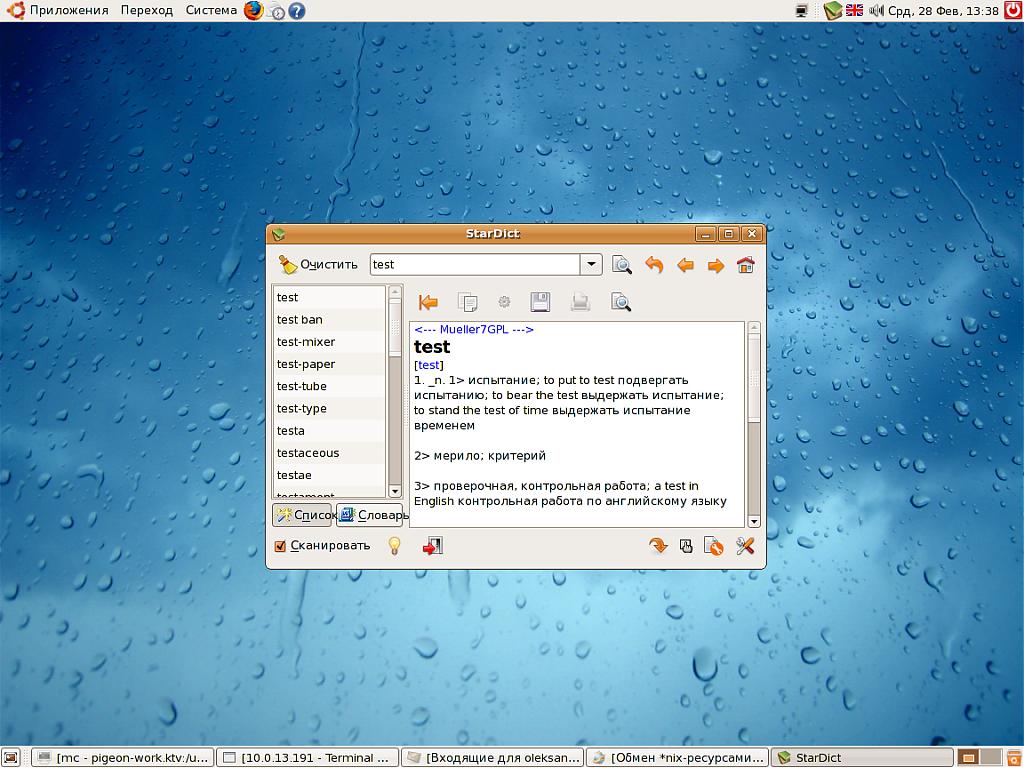Click into the search input field containing test
1024x768 pixels.
coord(474,265)
